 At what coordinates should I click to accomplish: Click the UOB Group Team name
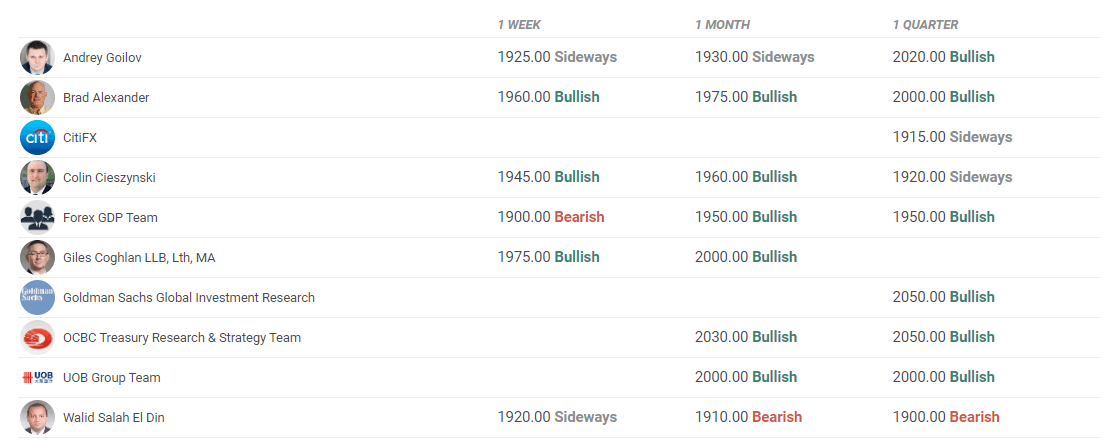(x=112, y=378)
